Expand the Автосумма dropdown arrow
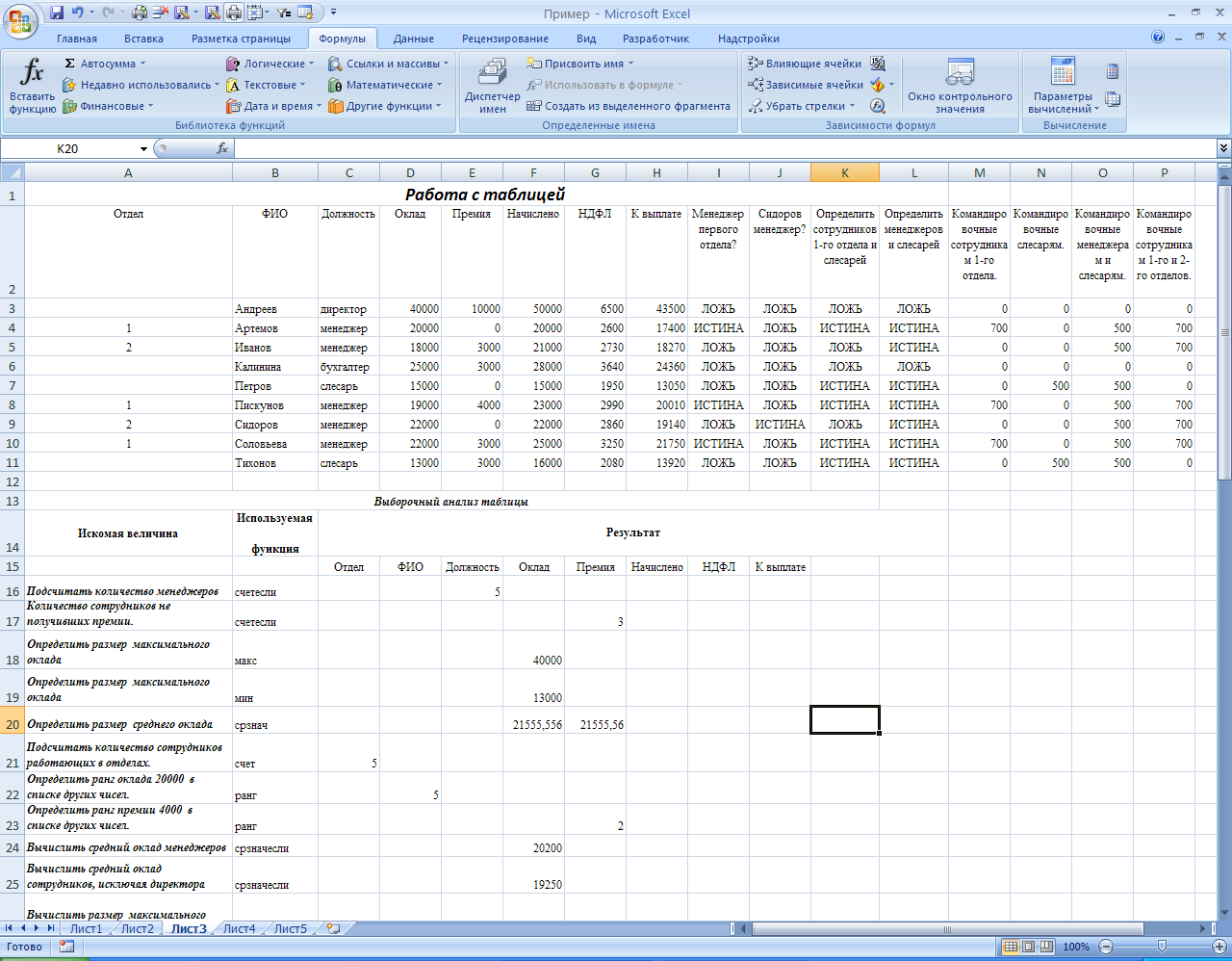This screenshot has width=1232, height=961. coord(143,64)
